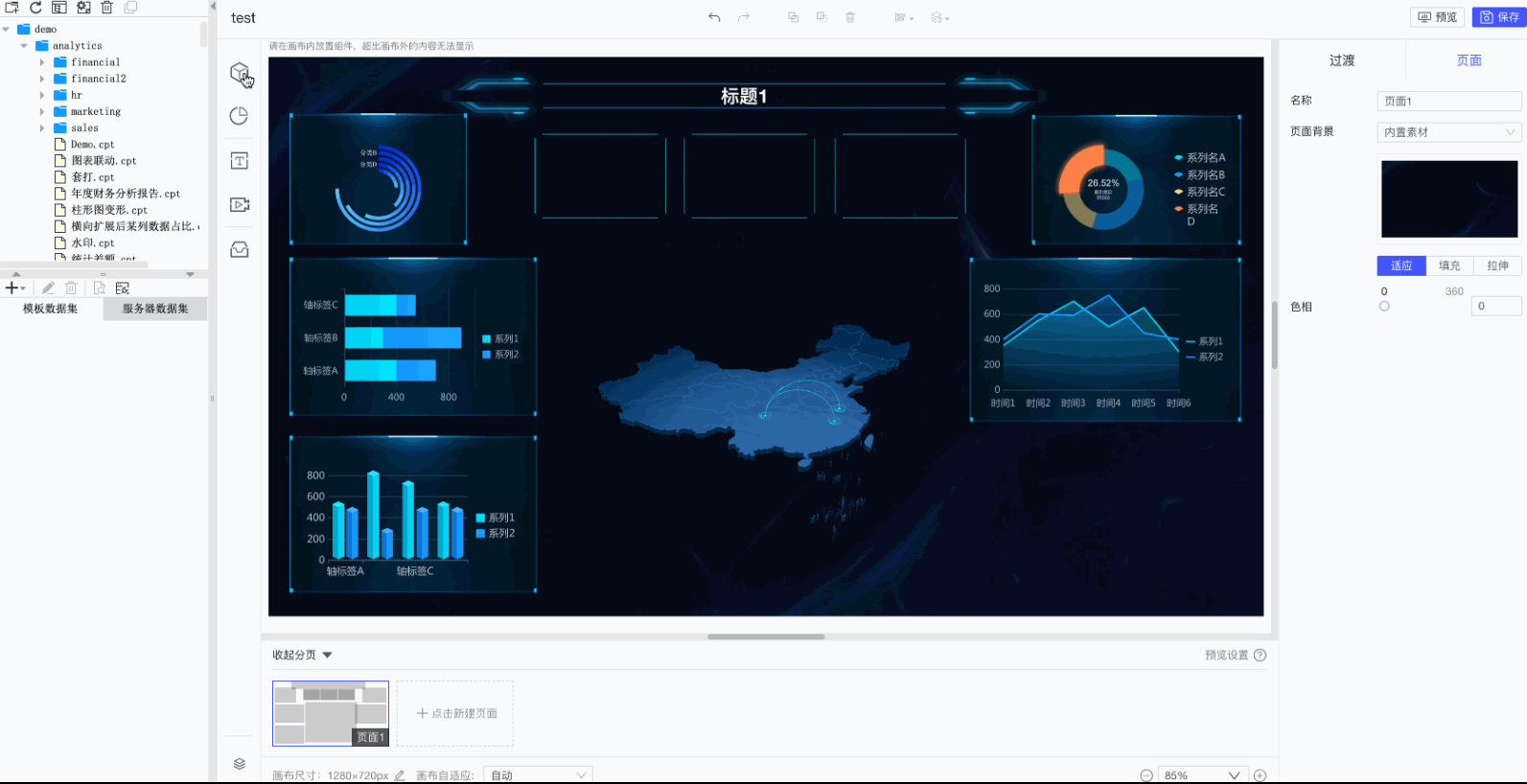The height and width of the screenshot is (784, 1527).
Task: Open help icon beside 预览设置
Action: coord(1261,656)
